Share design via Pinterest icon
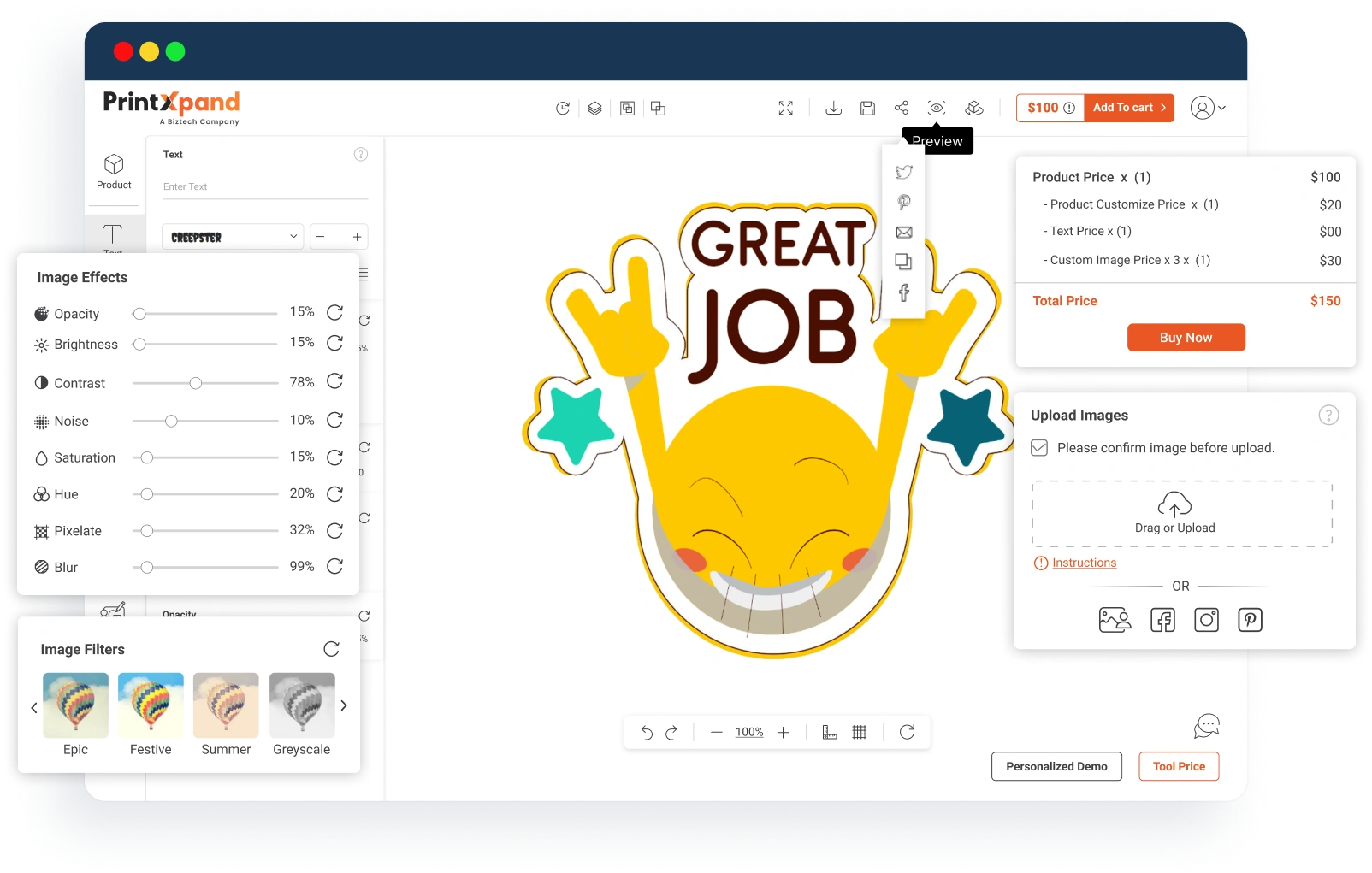1372x873 pixels. click(x=904, y=203)
